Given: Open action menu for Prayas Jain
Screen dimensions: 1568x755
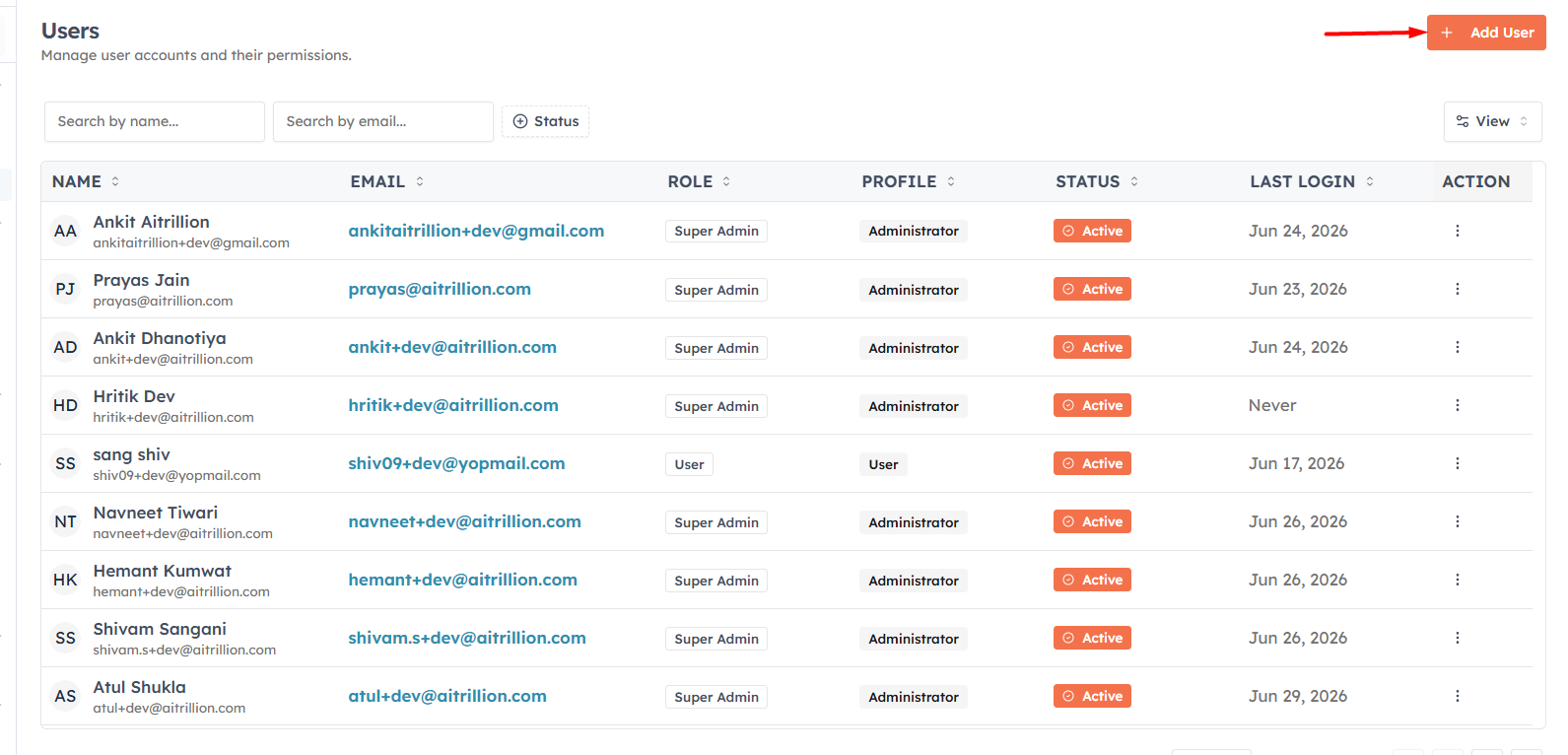Looking at the screenshot, I should 1457,289.
